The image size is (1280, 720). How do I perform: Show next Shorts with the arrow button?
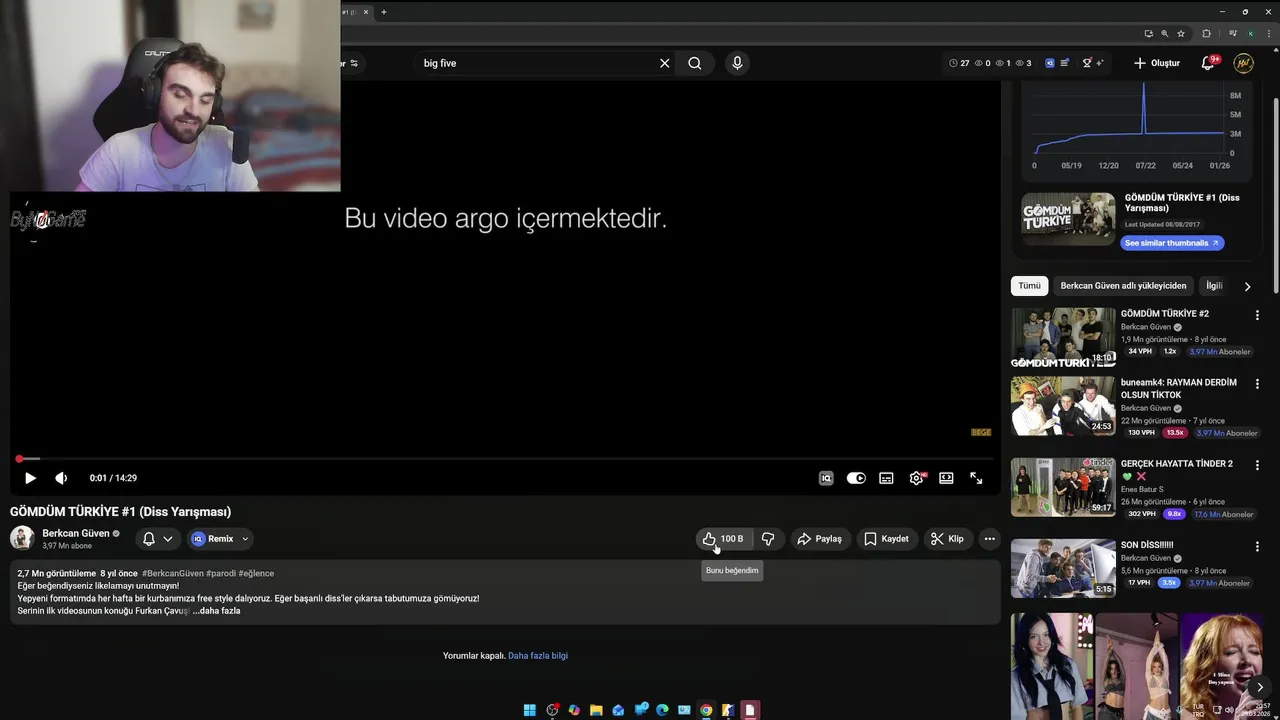coord(1260,687)
